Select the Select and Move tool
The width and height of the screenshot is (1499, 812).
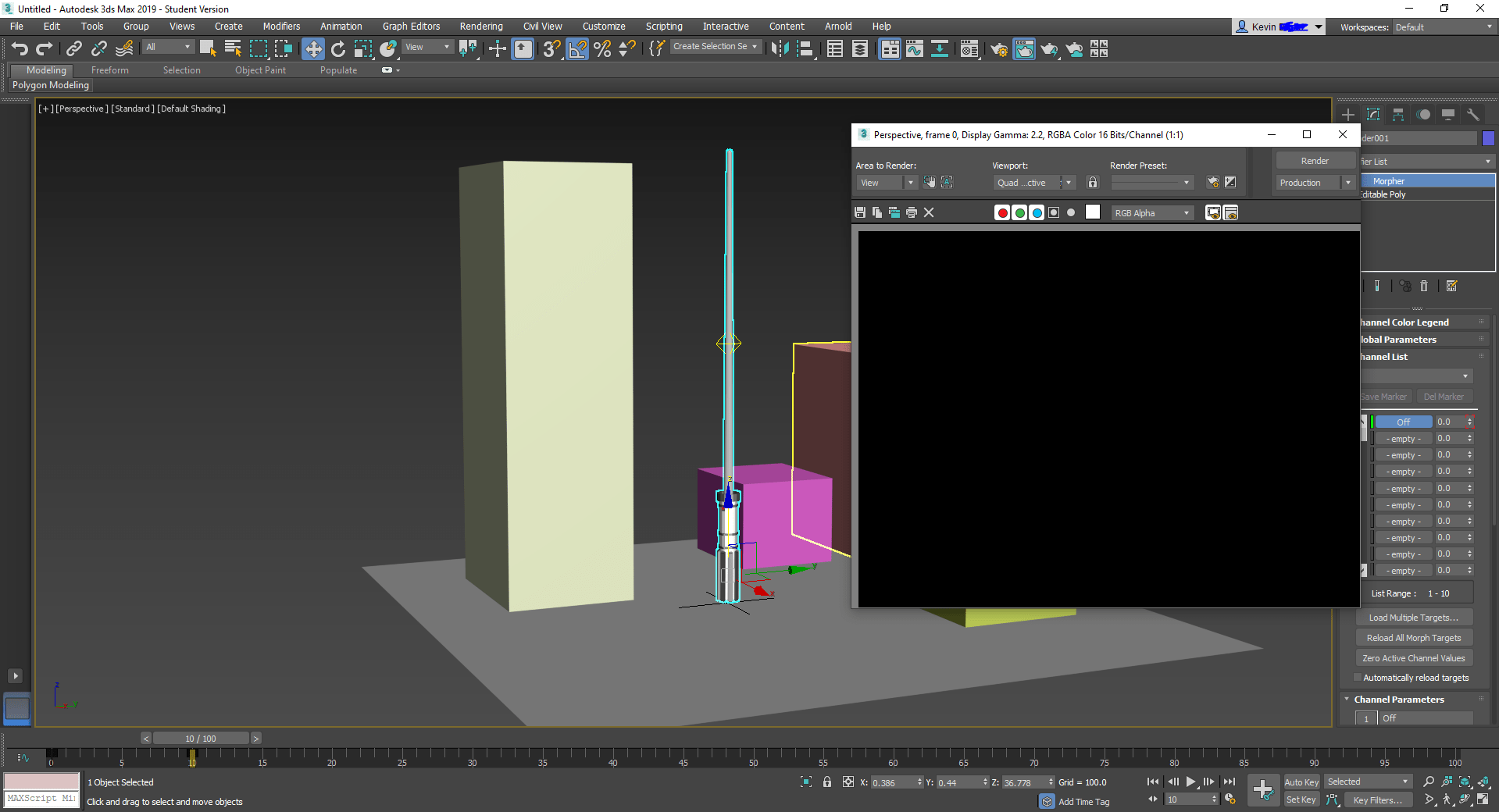point(312,49)
